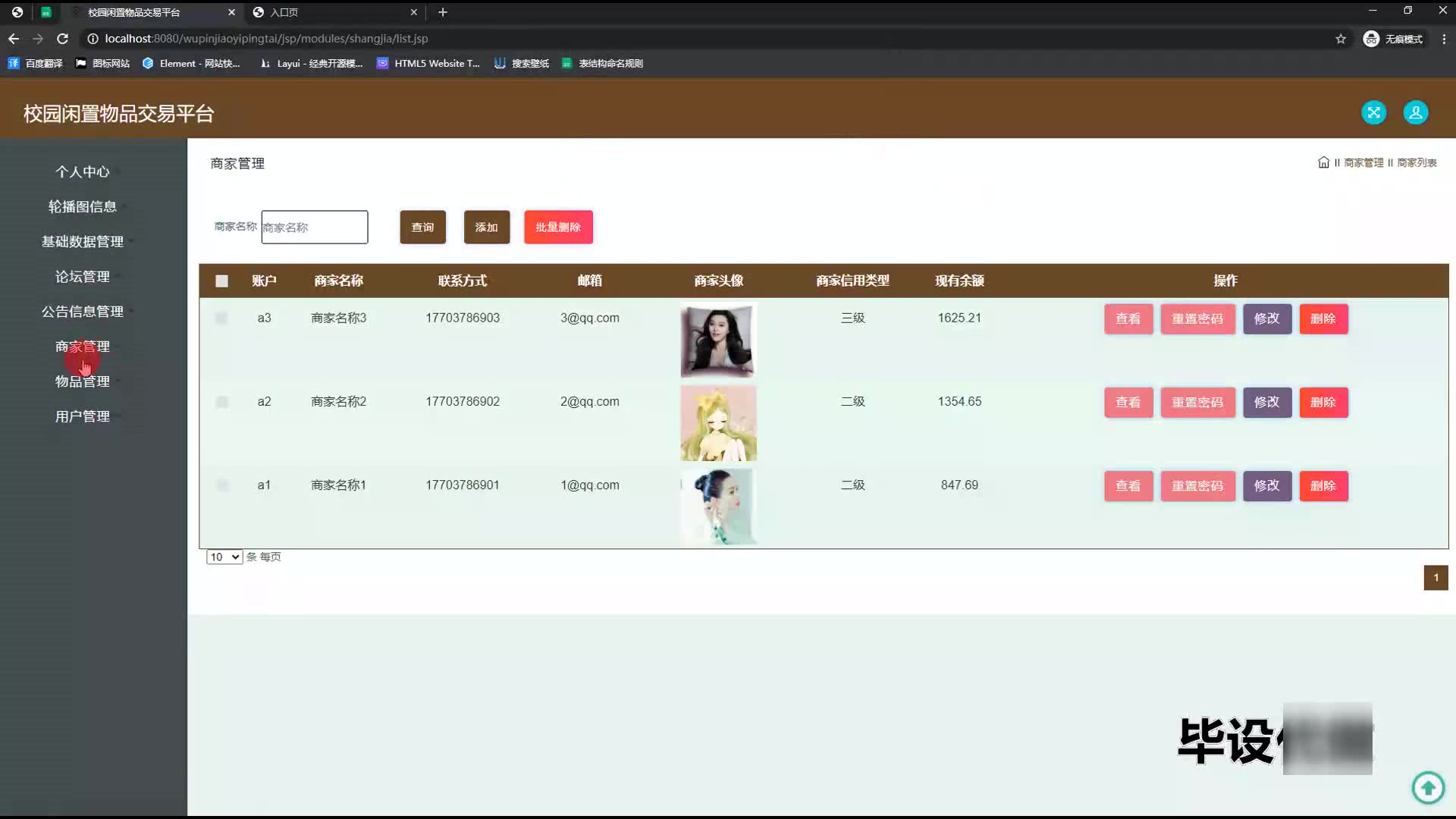Open the avatar thumbnail of 商家名称2
The height and width of the screenshot is (819, 1456).
click(x=718, y=423)
